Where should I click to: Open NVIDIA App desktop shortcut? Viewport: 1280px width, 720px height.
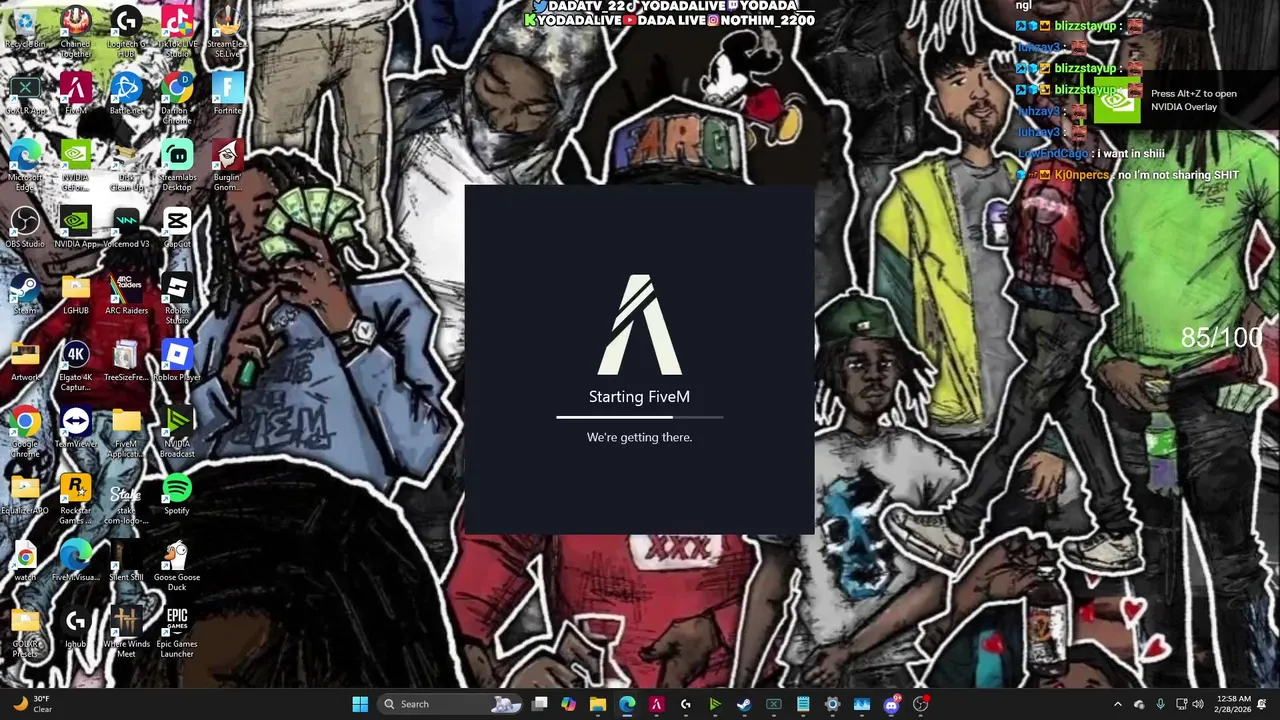tap(76, 228)
